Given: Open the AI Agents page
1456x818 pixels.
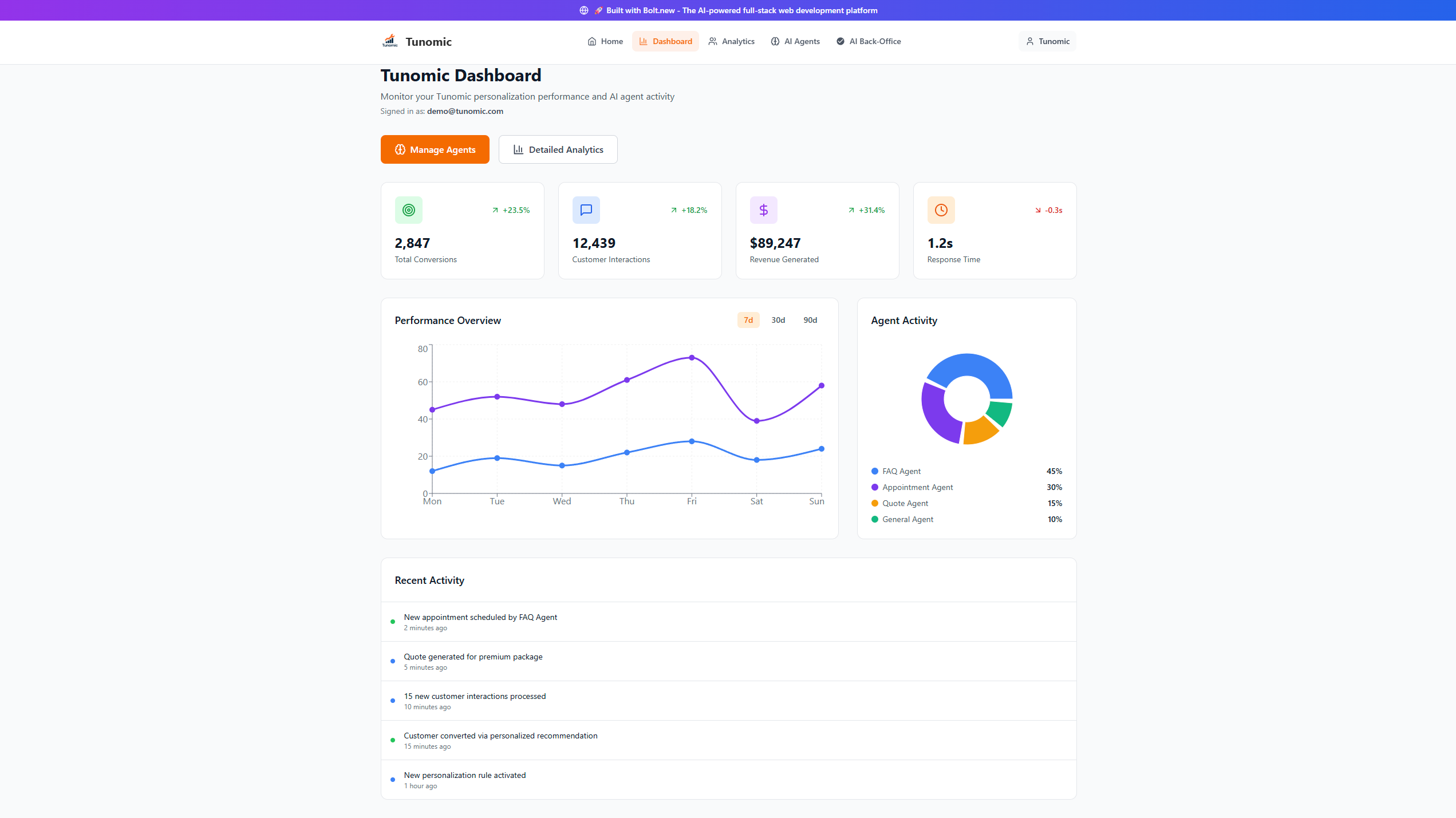Looking at the screenshot, I should 795,41.
